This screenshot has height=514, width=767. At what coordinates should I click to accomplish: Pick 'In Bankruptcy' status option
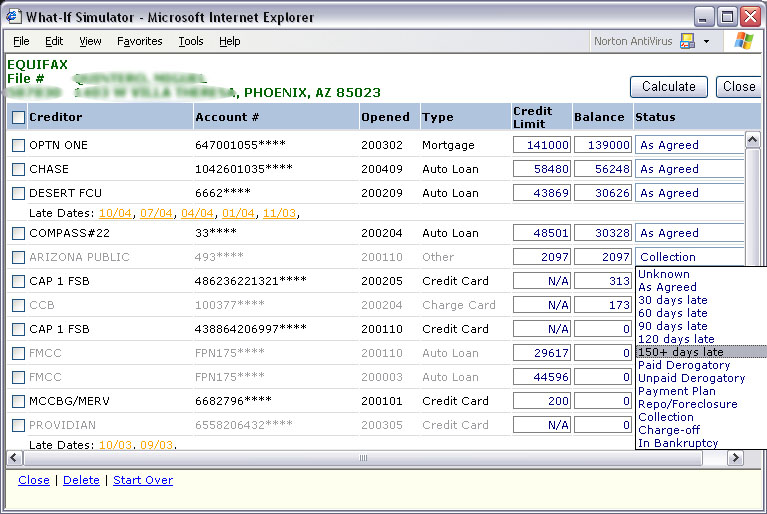(x=678, y=443)
